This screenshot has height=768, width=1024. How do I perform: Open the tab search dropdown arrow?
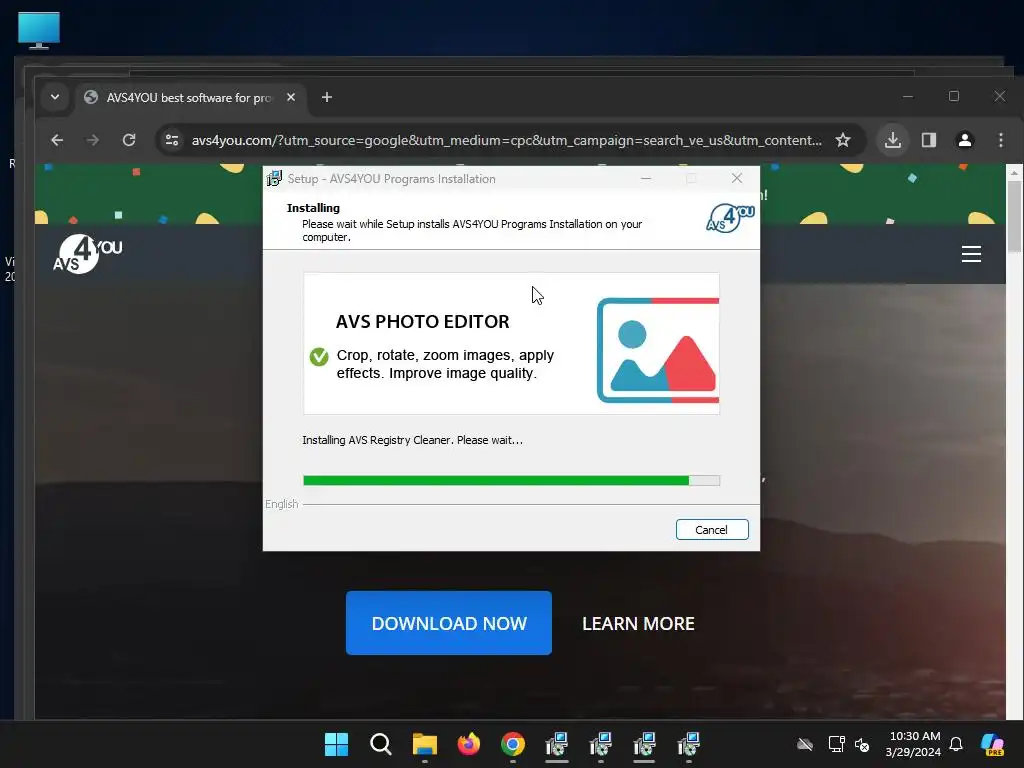coord(55,97)
